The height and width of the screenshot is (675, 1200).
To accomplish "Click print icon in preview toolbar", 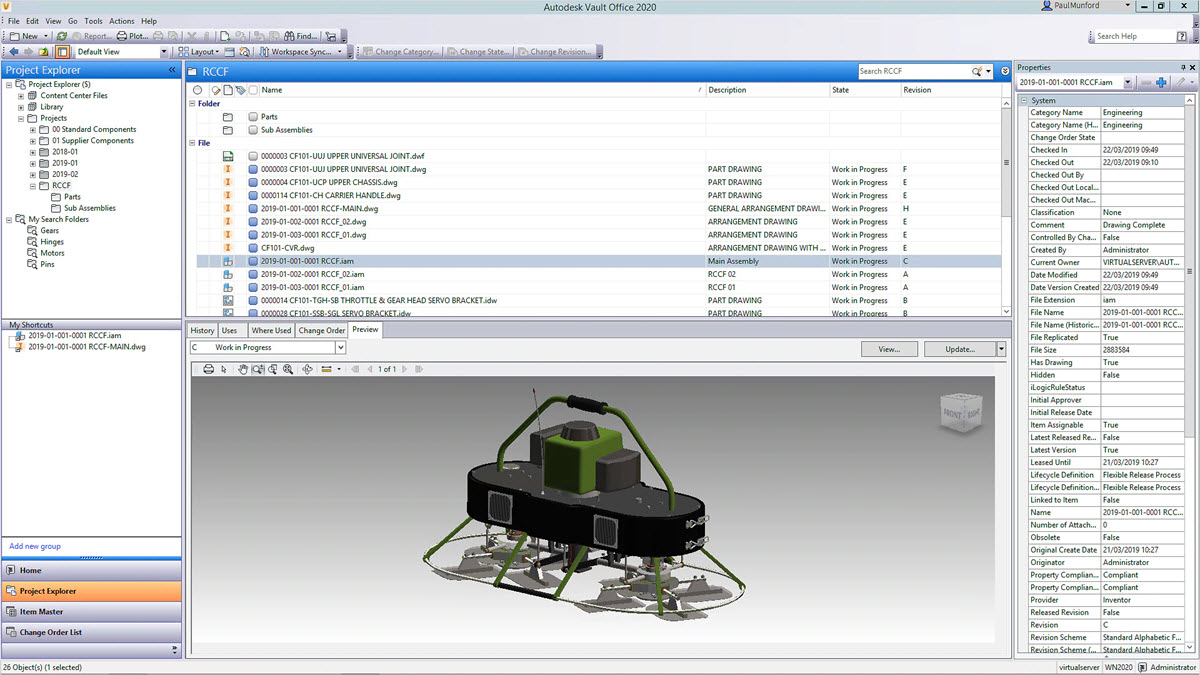I will [208, 369].
